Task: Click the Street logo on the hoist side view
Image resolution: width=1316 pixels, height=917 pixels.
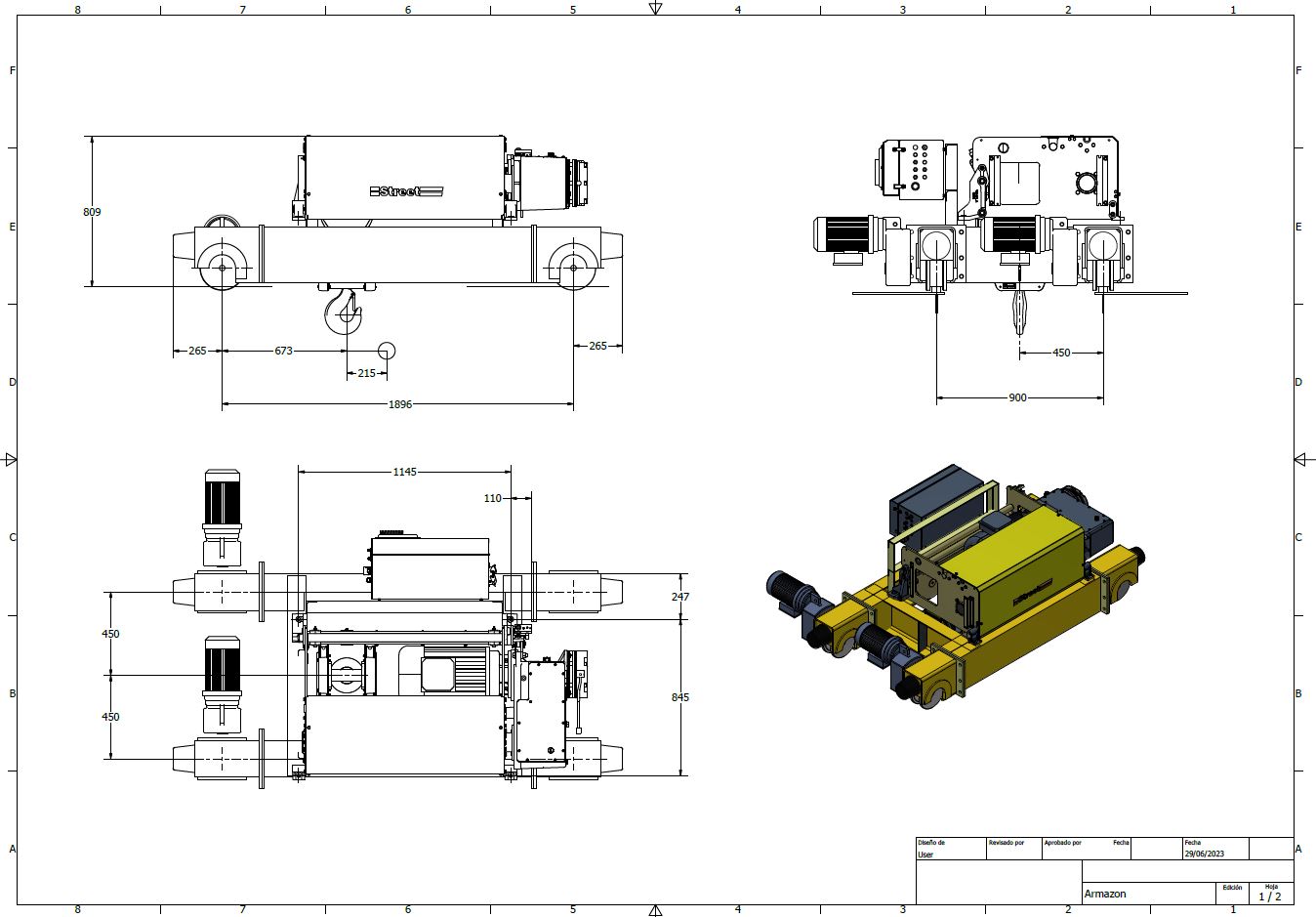Action: click(406, 191)
